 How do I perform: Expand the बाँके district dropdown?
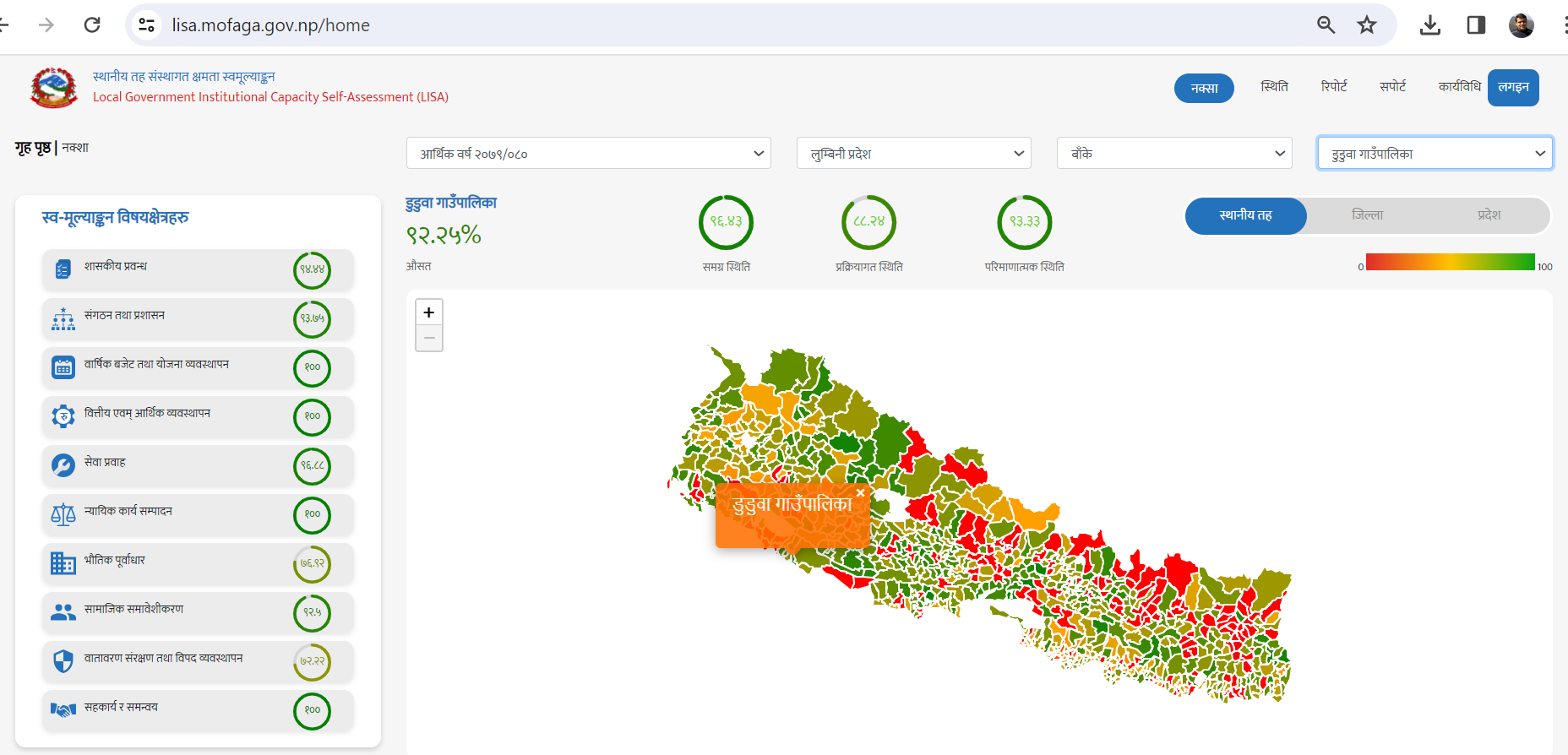[x=1174, y=154]
